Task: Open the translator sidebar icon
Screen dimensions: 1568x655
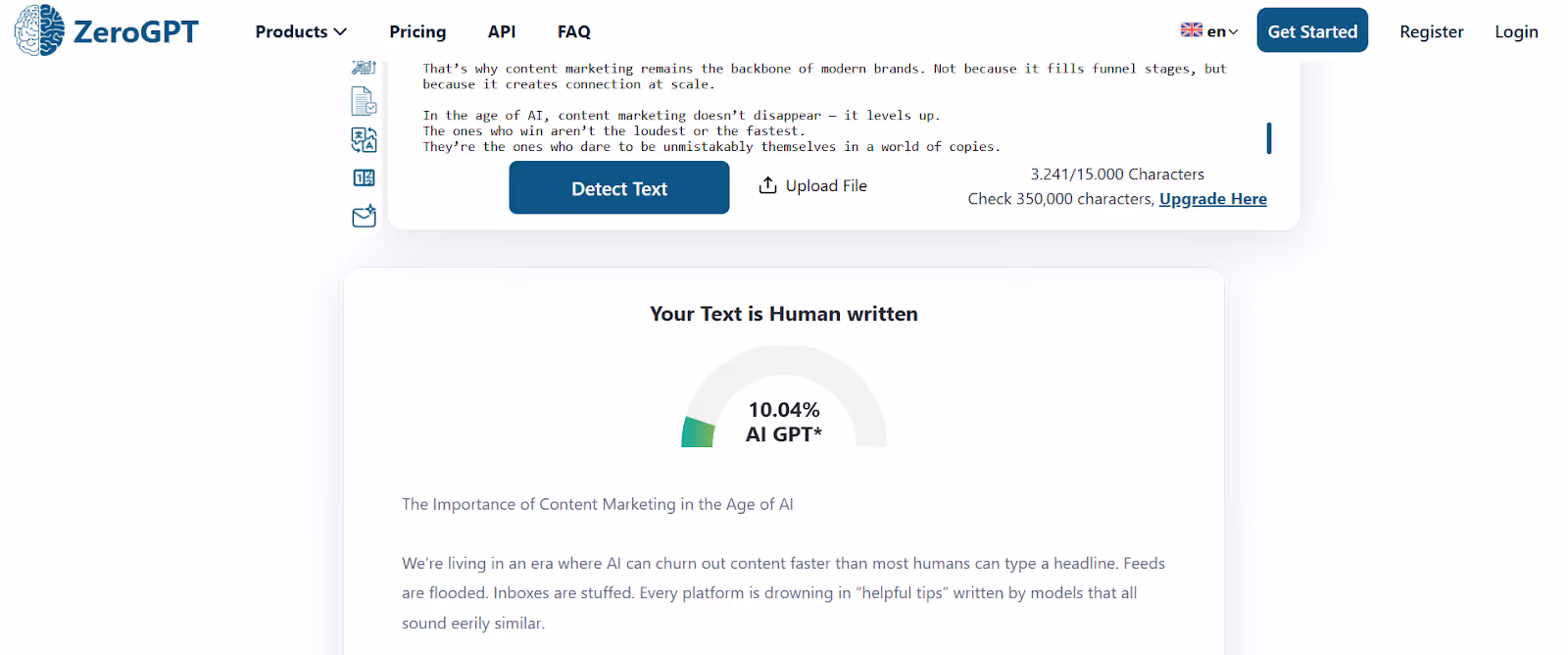Action: [x=364, y=140]
